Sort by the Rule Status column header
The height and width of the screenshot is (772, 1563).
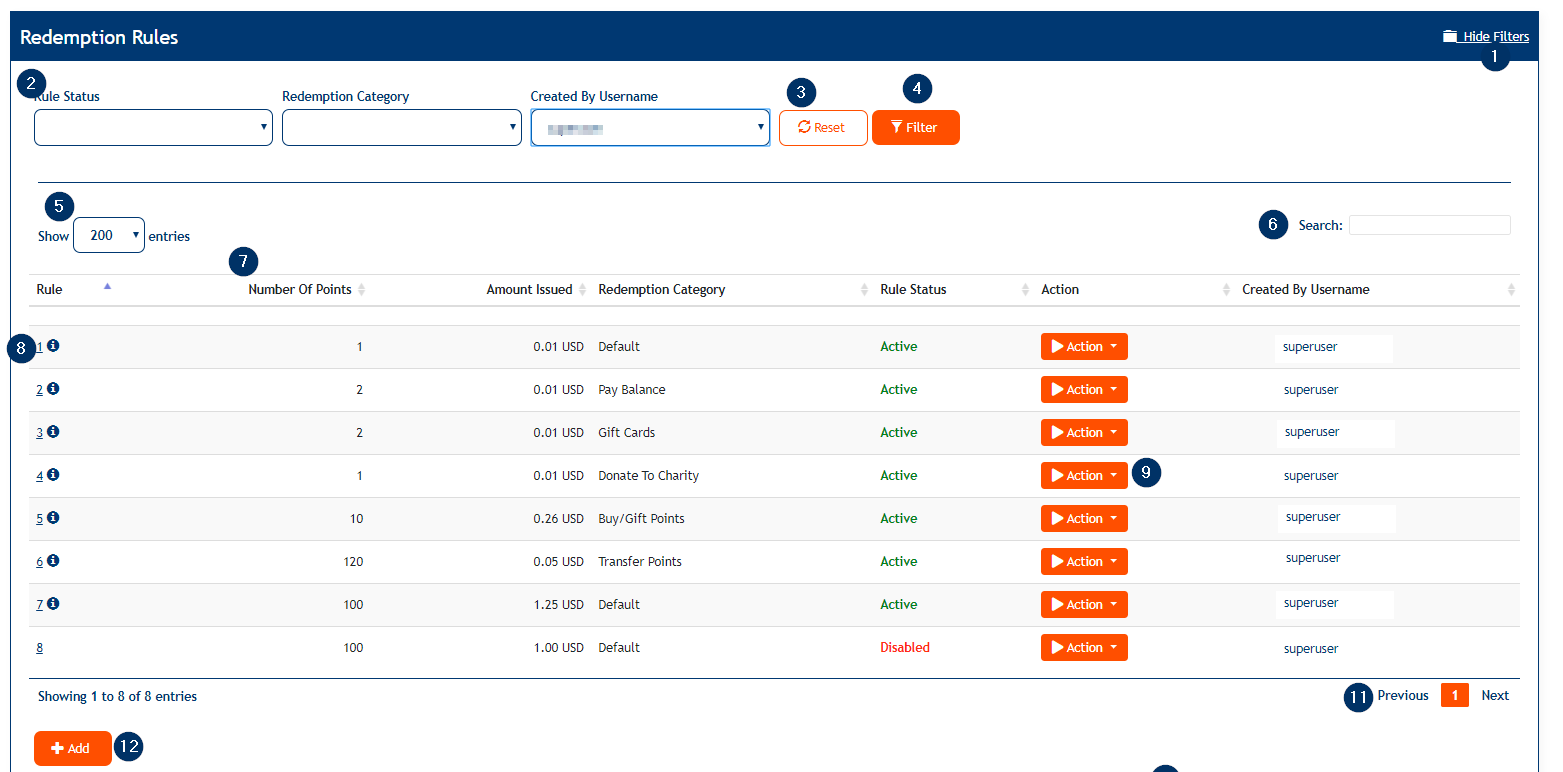point(913,290)
